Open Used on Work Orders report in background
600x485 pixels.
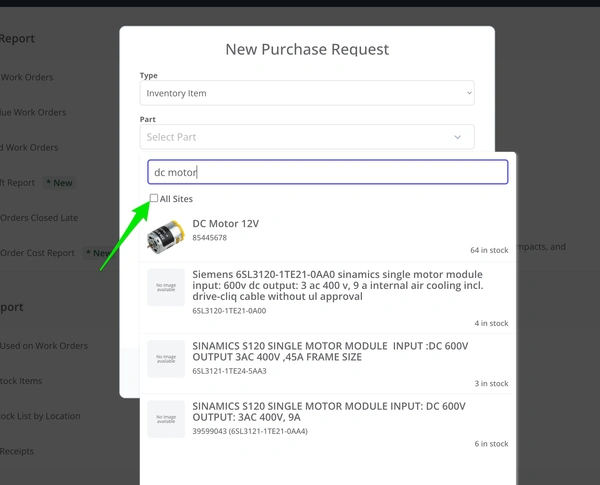(44, 346)
